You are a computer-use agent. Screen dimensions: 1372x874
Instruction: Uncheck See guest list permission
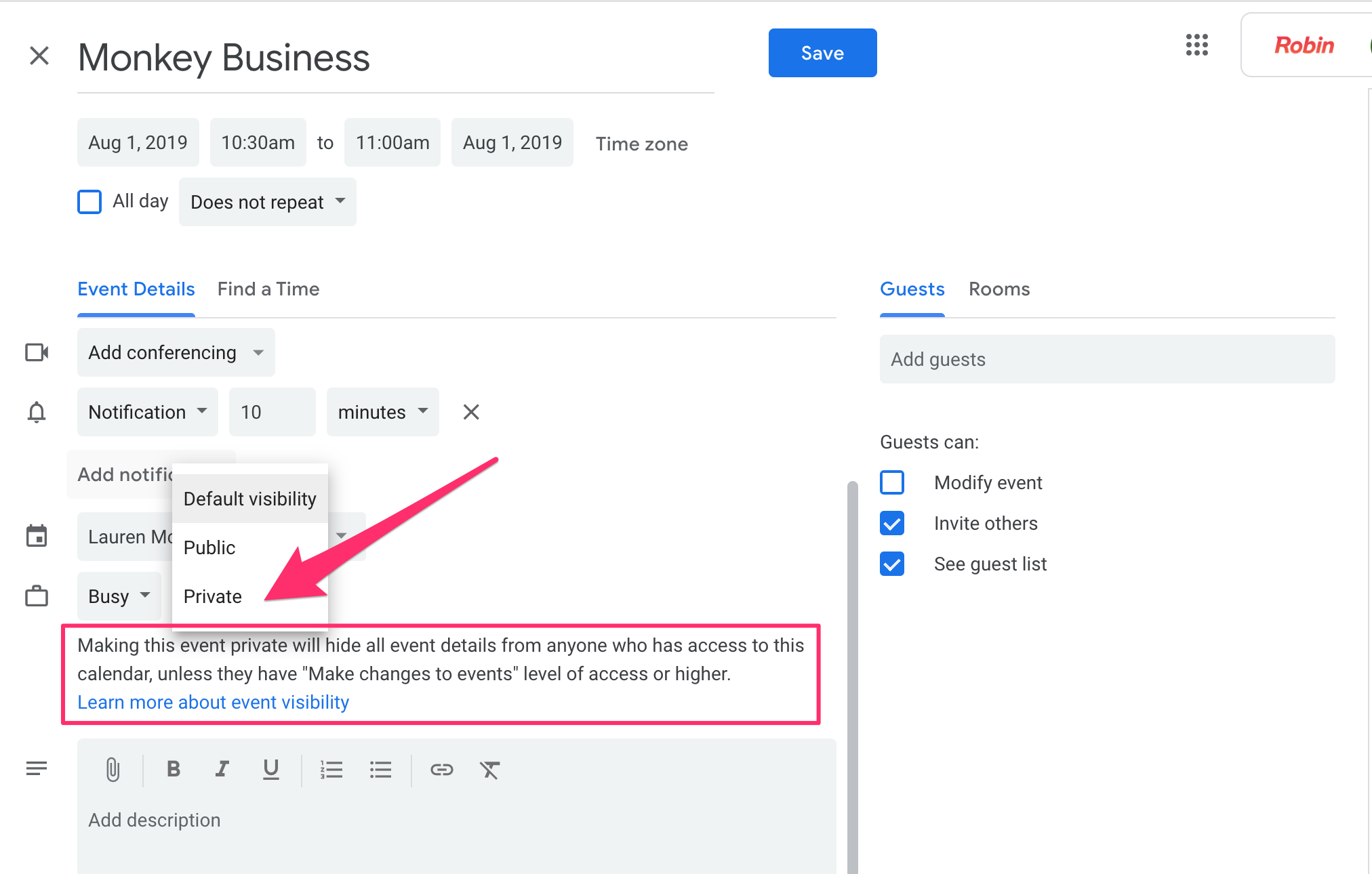[892, 564]
